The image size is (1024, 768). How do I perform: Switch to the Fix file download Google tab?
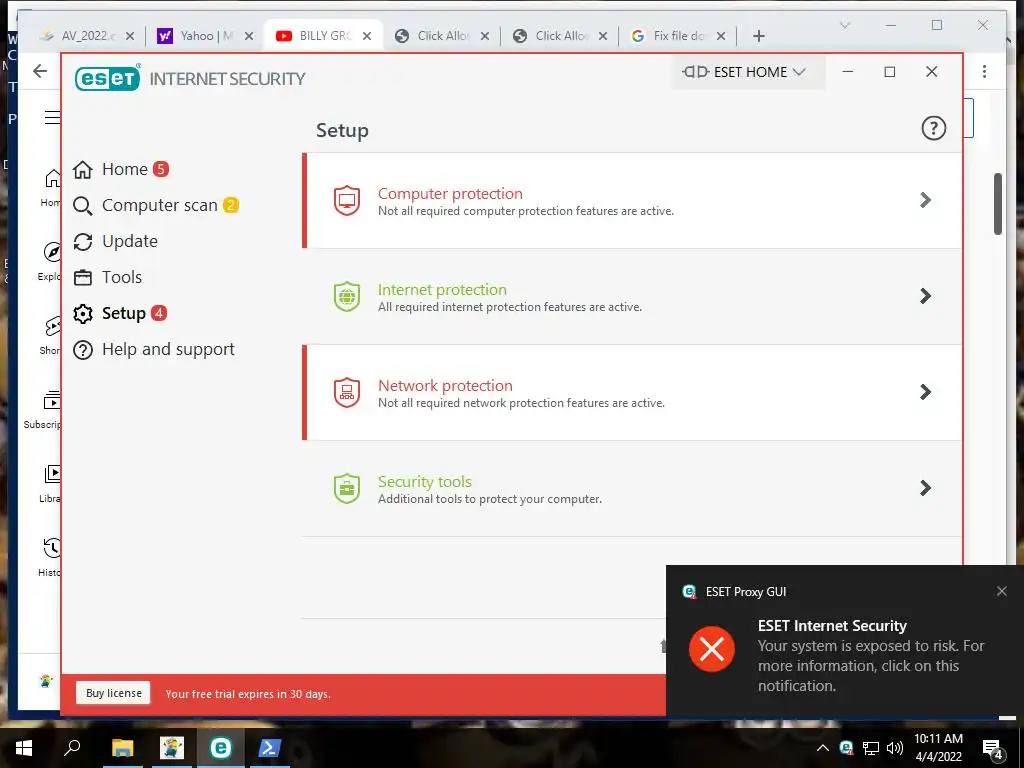pos(678,36)
